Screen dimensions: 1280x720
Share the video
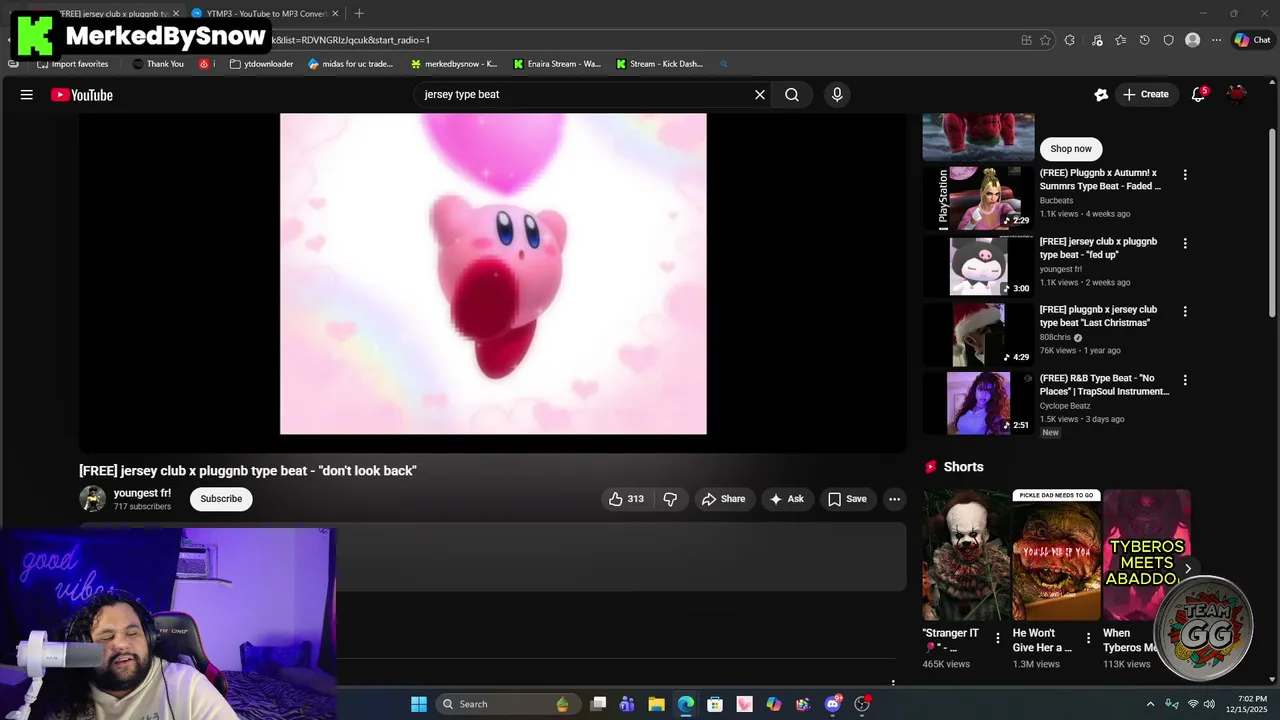723,499
